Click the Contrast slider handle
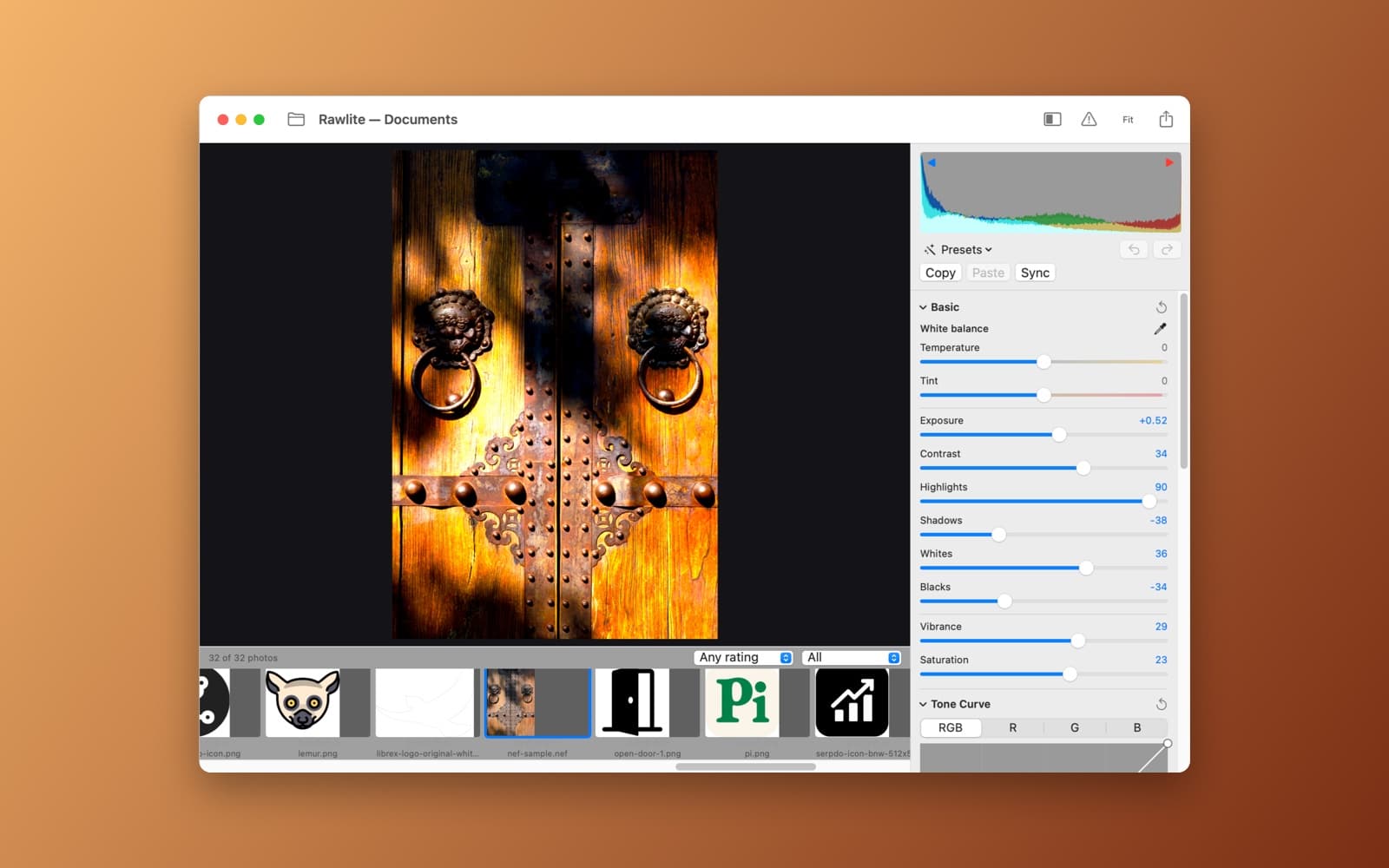 tap(1083, 468)
